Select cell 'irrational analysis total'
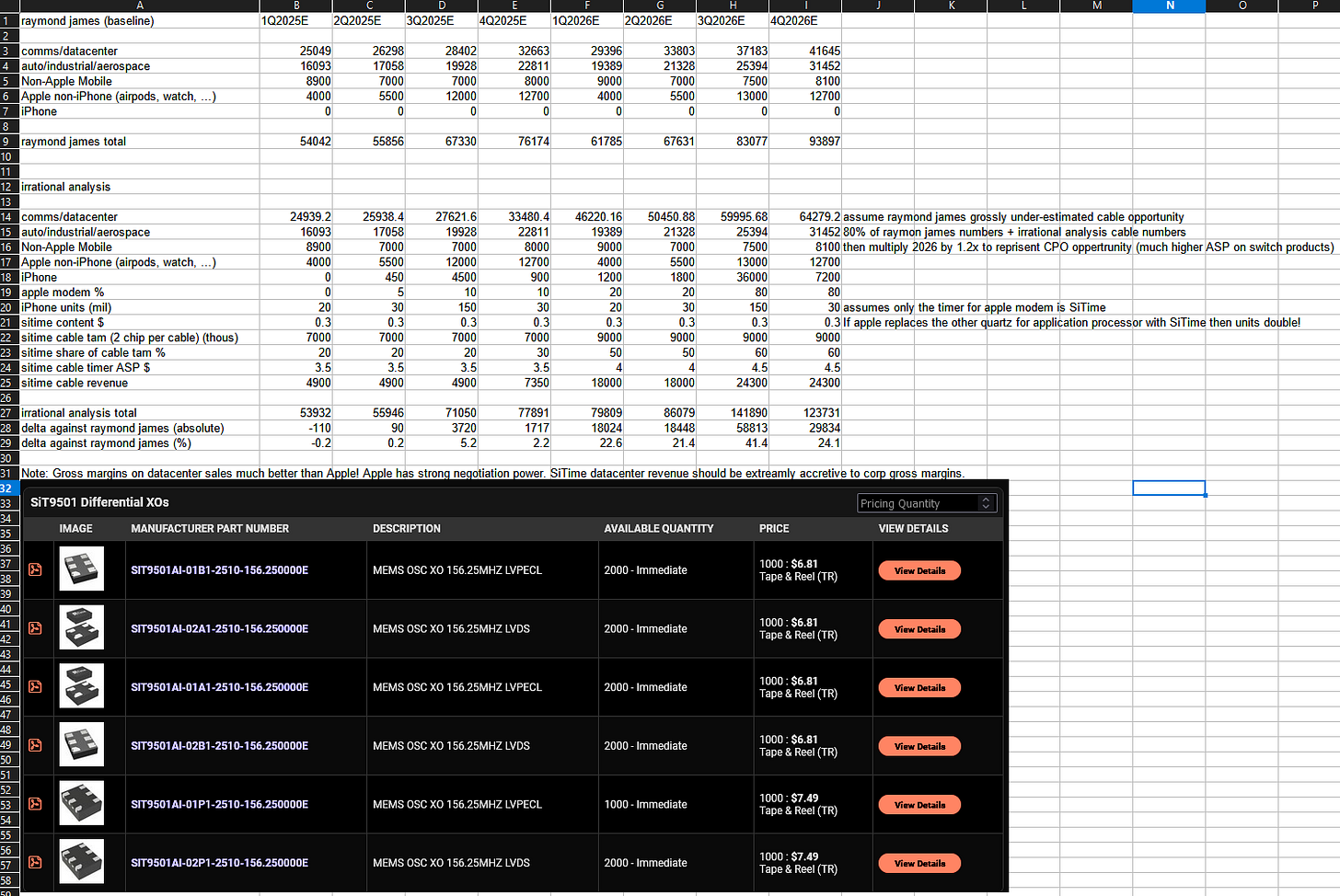The width and height of the screenshot is (1340, 896). click(x=140, y=413)
